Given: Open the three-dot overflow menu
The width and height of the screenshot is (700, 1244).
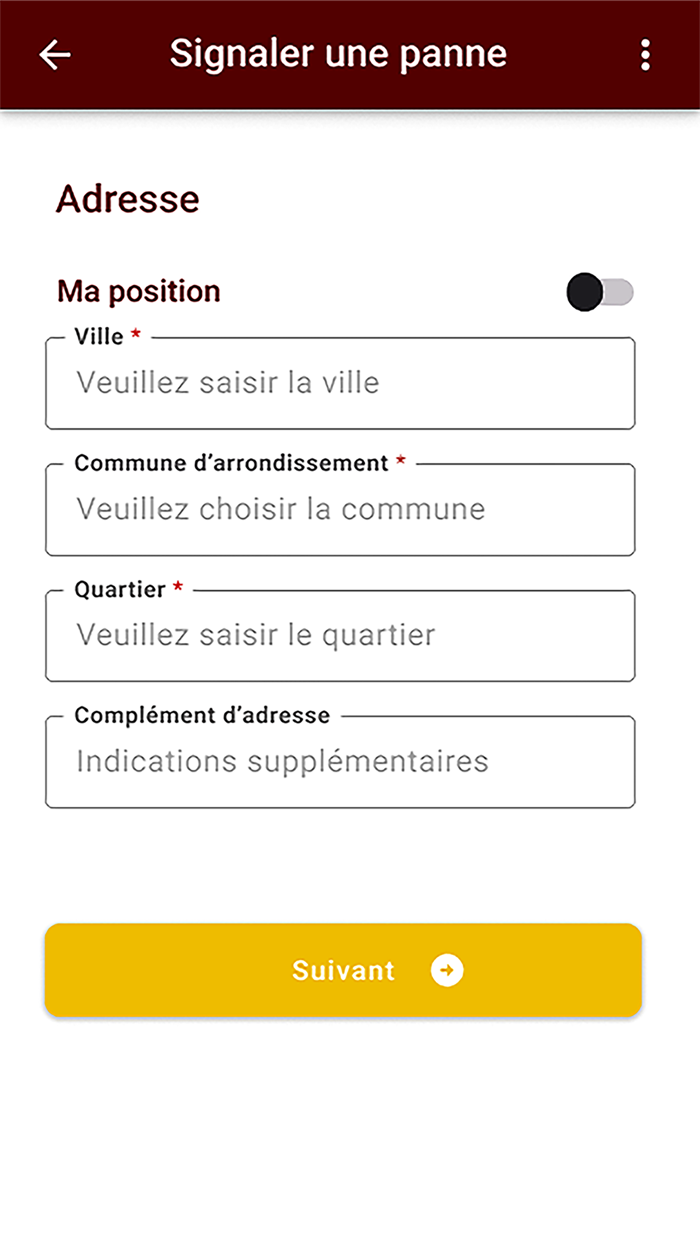Looking at the screenshot, I should [645, 54].
